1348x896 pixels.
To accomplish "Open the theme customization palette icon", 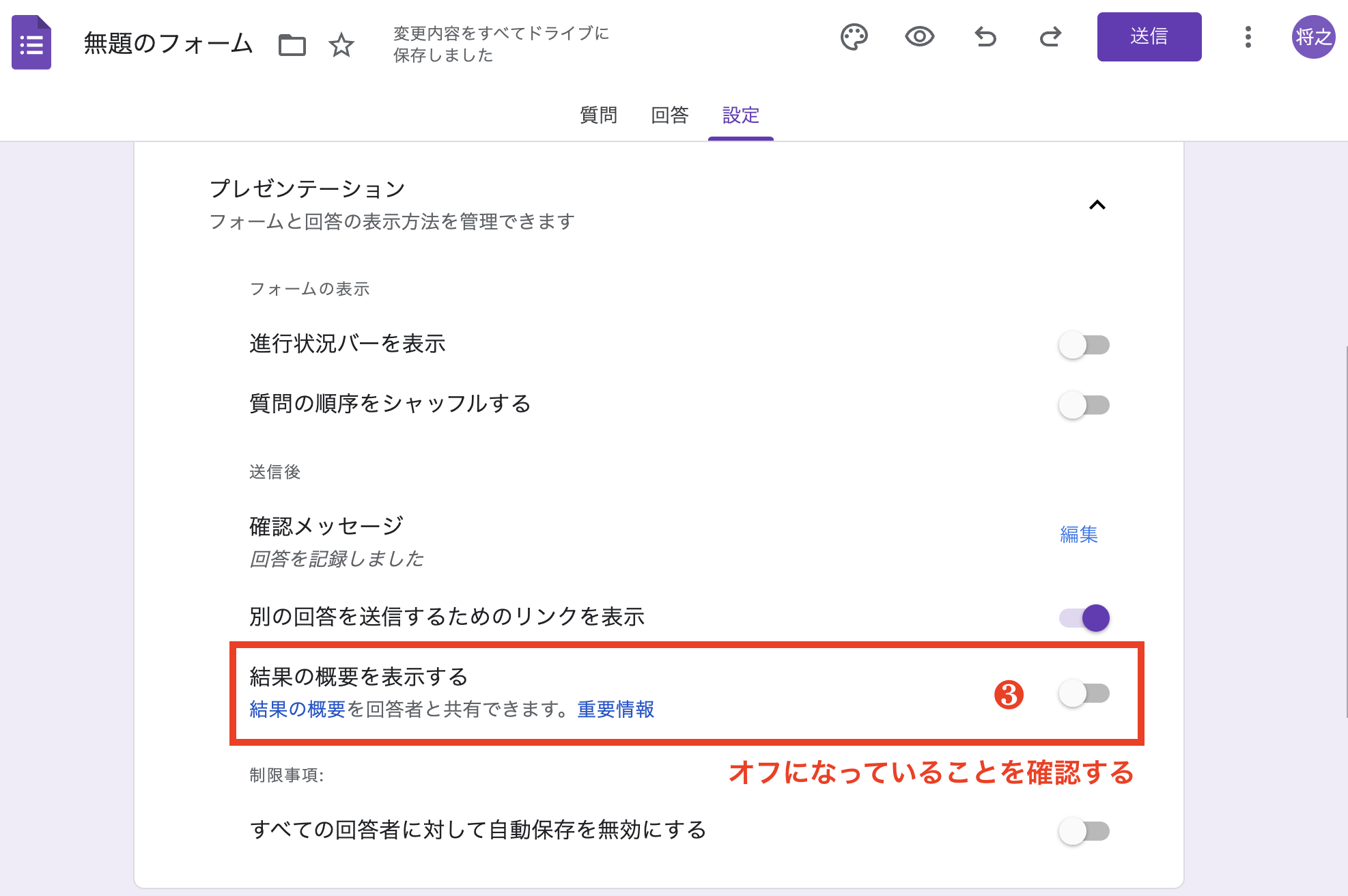I will [x=854, y=37].
